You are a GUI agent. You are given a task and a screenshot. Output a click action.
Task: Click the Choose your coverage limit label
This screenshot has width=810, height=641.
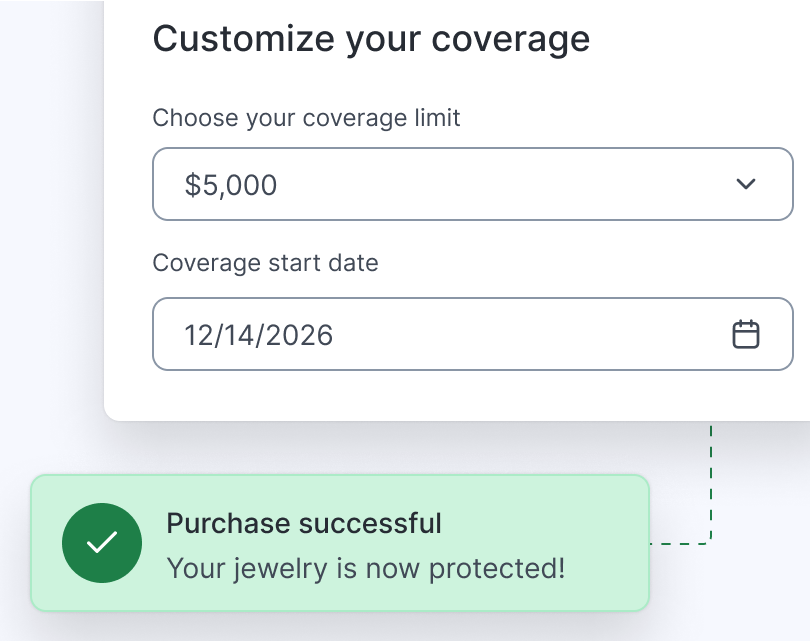pos(306,117)
